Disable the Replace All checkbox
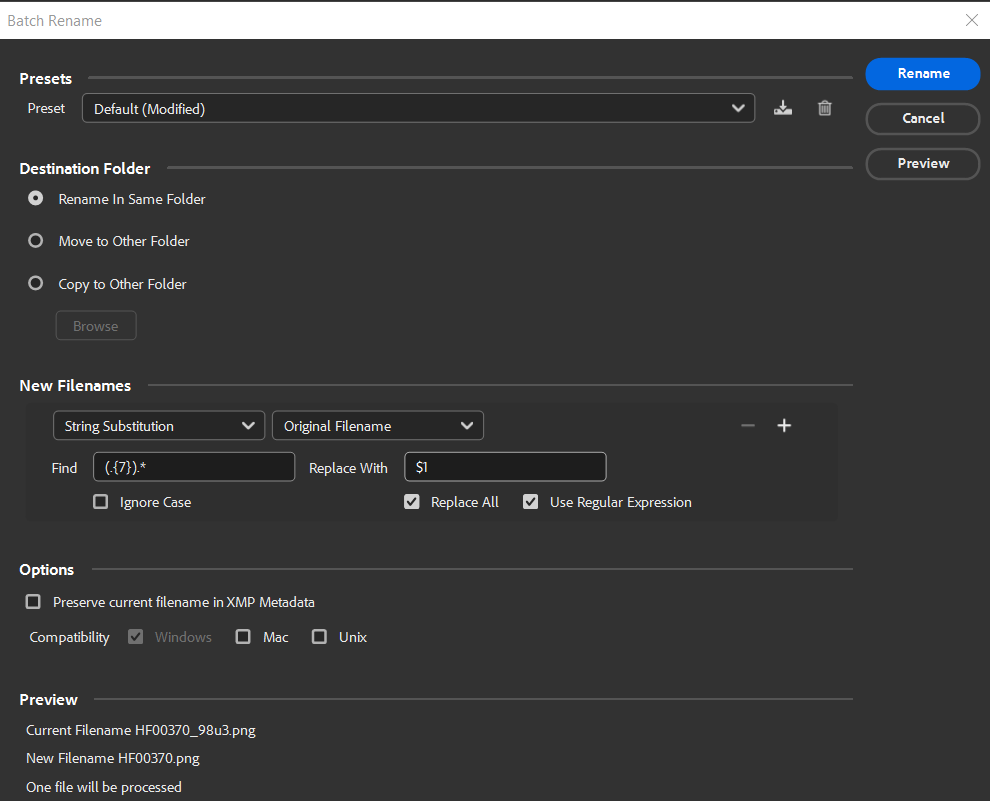The image size is (990, 801). pyautogui.click(x=411, y=502)
